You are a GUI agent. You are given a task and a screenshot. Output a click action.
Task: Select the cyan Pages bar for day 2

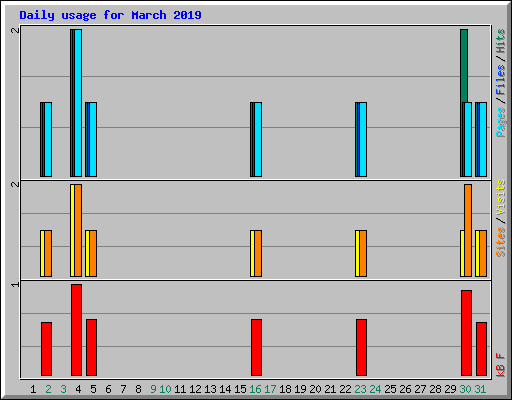pos(48,139)
